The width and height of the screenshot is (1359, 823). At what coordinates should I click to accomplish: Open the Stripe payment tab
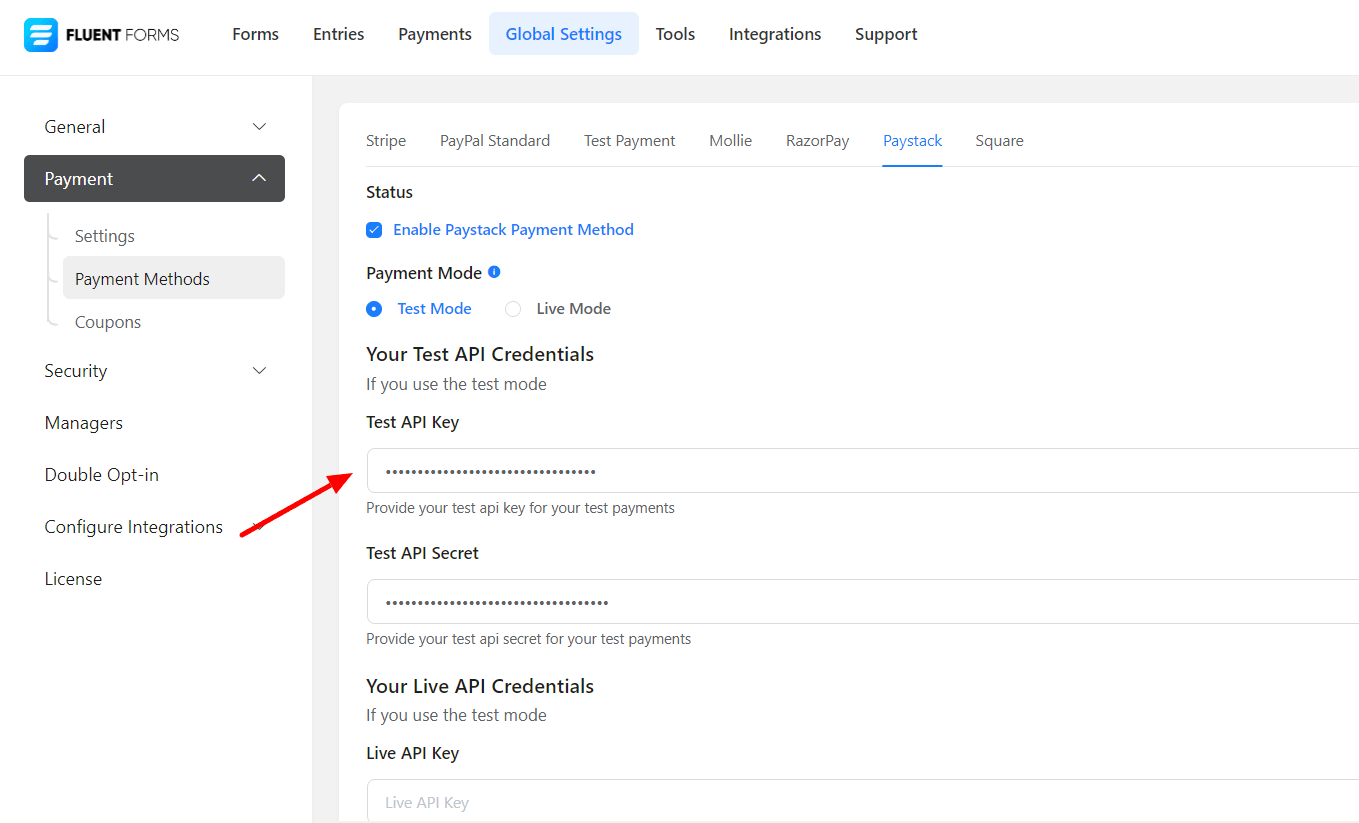(386, 141)
